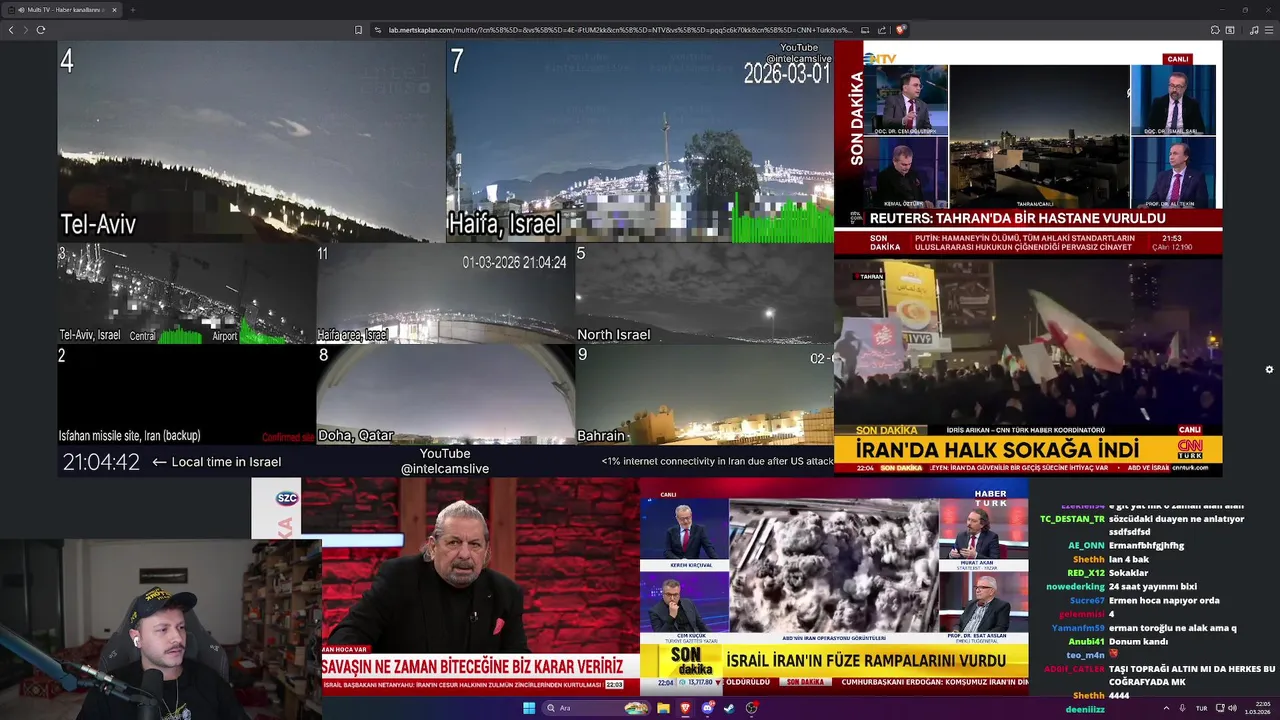1280x720 pixels.
Task: Bookmark this page with the bookmark icon
Action: coord(358,30)
